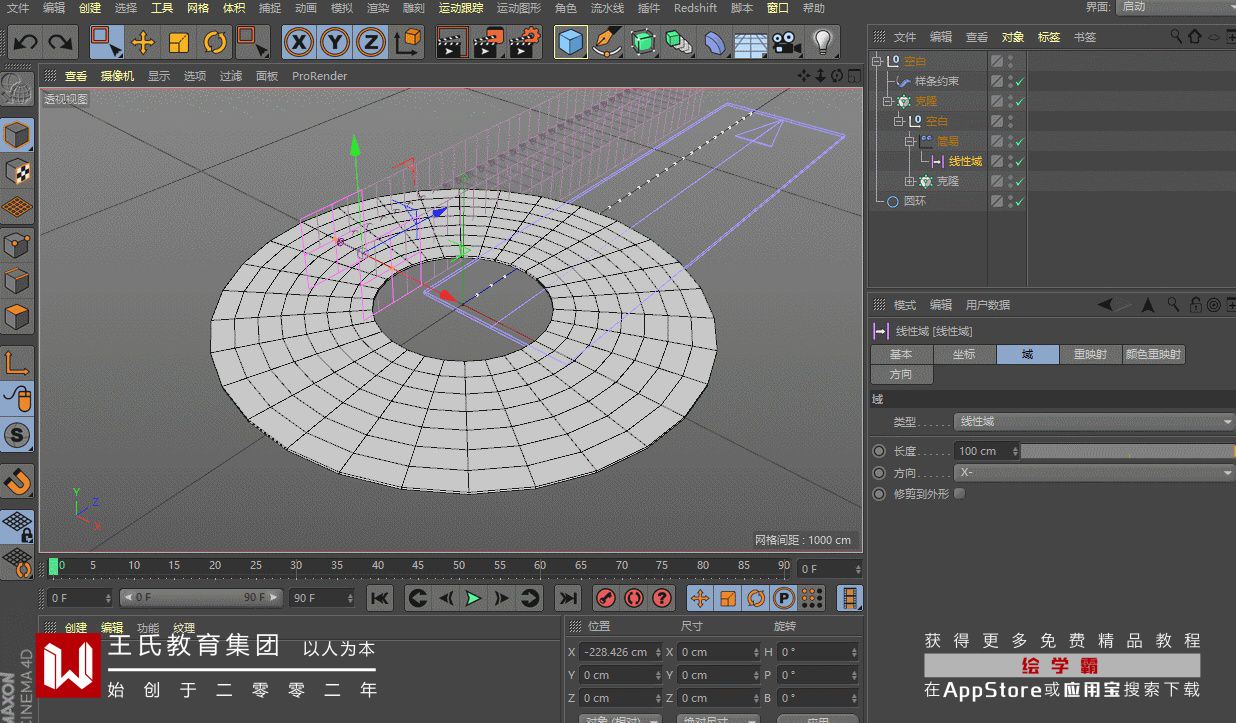Click the X position field -228.426 cm
This screenshot has width=1236, height=723.
point(618,652)
